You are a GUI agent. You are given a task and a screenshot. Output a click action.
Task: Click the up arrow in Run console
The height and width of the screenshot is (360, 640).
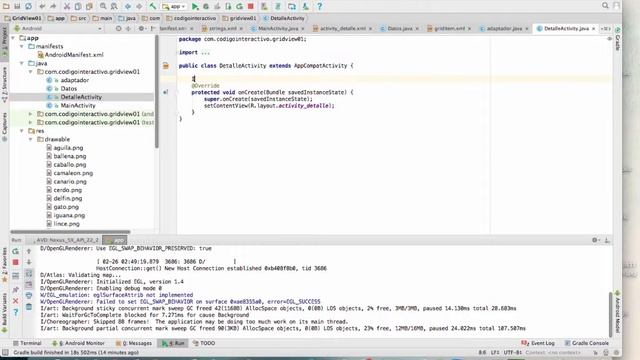[29, 251]
